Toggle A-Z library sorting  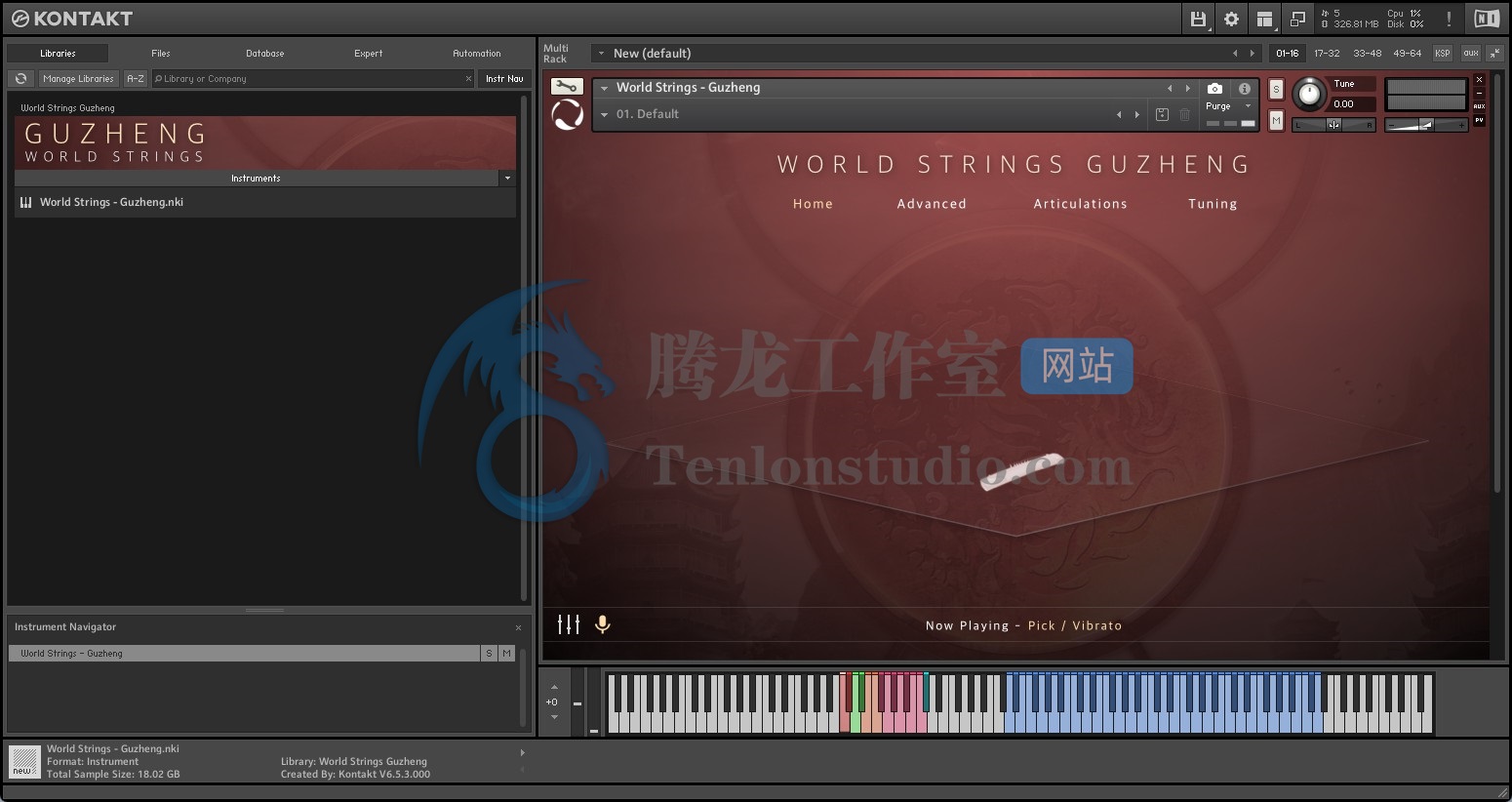(136, 79)
